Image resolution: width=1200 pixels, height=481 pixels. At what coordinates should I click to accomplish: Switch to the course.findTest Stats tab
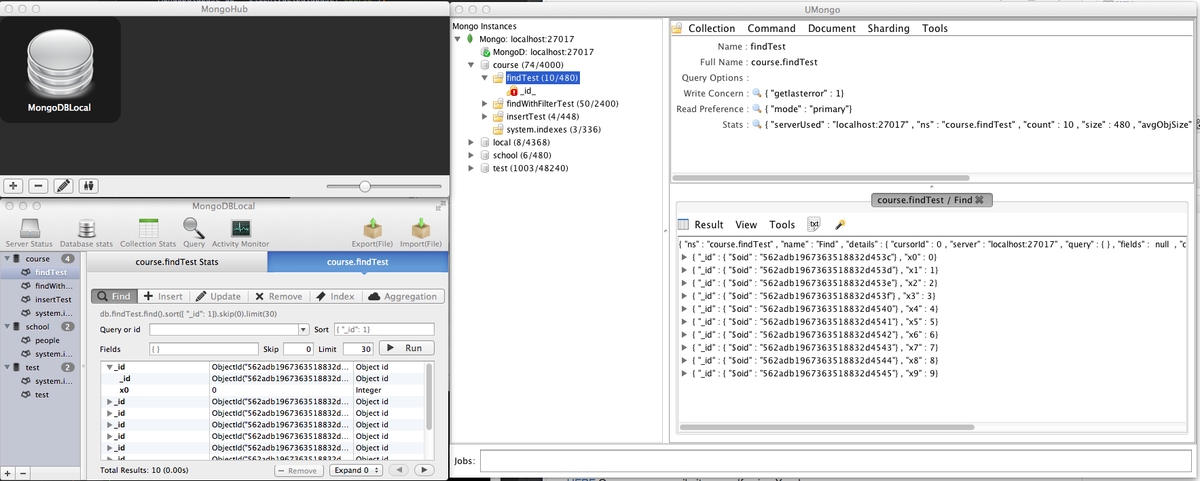click(x=178, y=262)
